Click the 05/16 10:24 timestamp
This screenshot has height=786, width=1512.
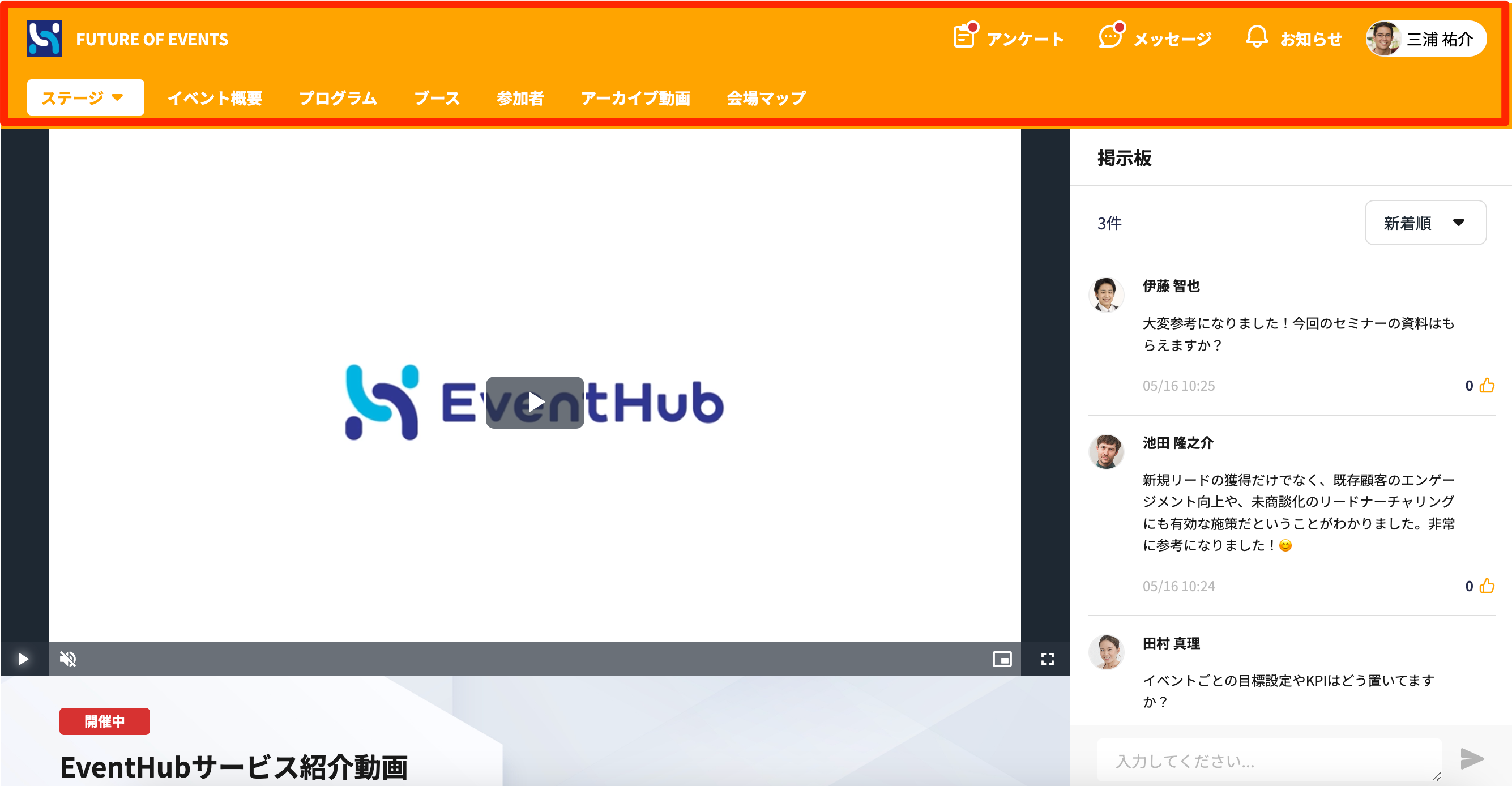[x=1178, y=586]
